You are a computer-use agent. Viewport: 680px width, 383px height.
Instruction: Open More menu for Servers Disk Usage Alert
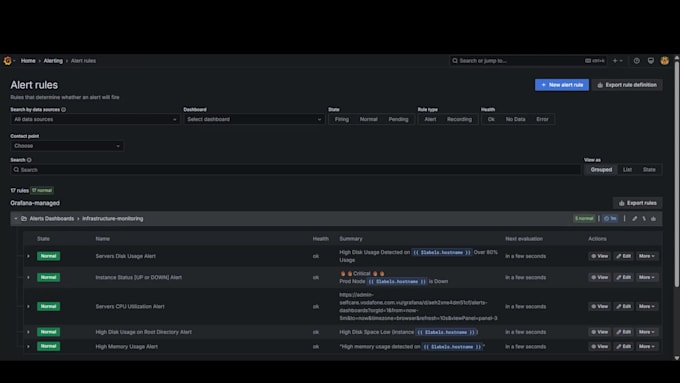click(647, 256)
